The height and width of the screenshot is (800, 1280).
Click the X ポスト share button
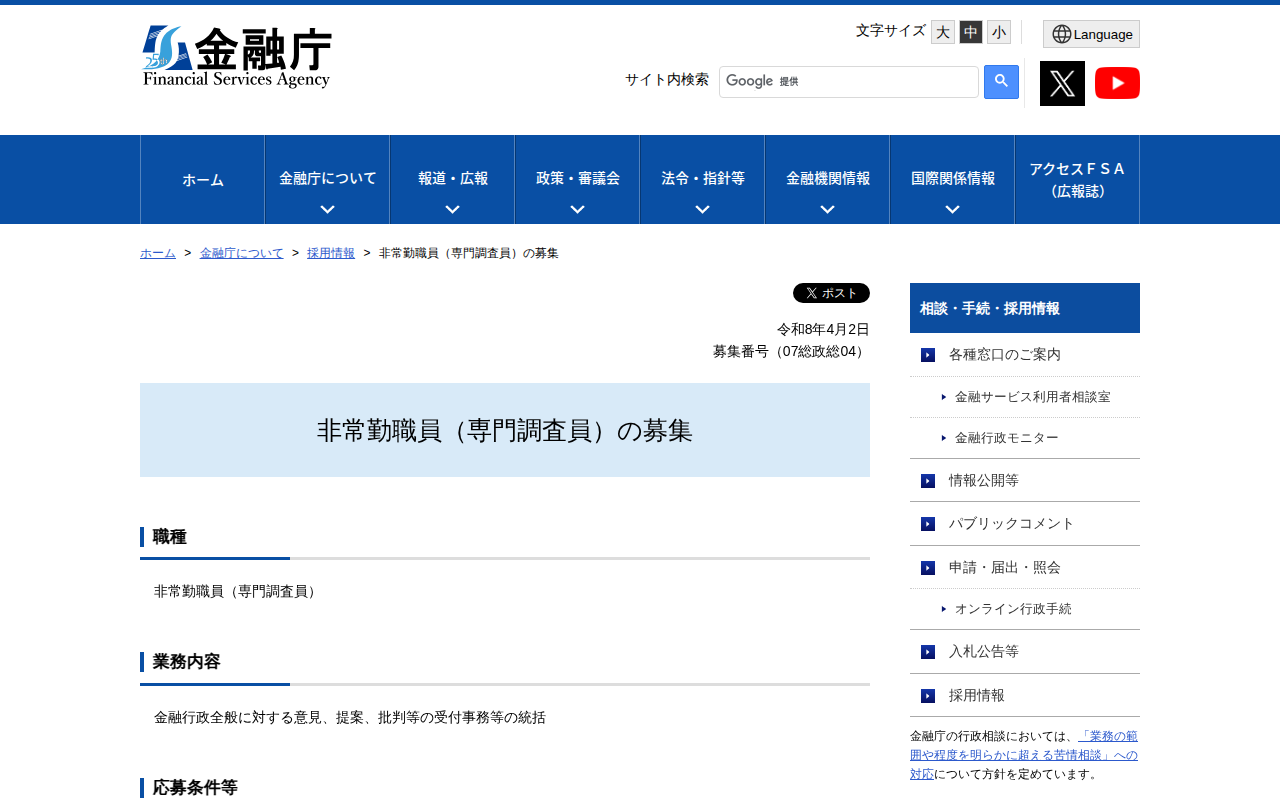coord(831,293)
